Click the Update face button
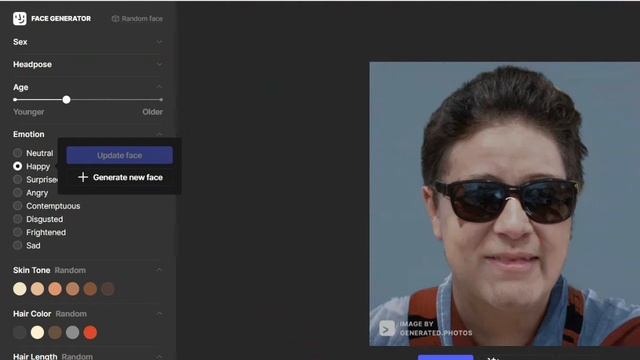 tap(120, 155)
